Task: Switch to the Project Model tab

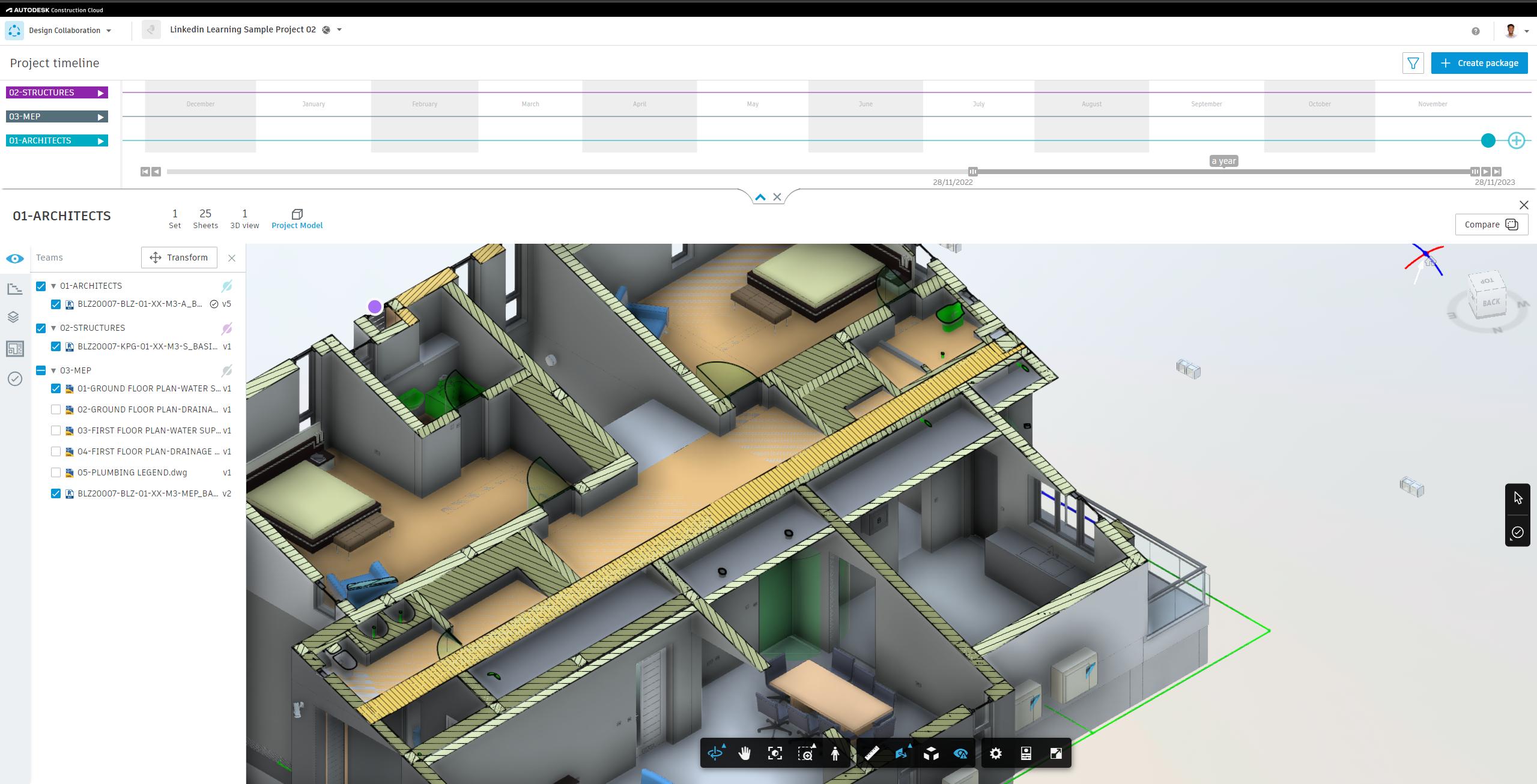Action: click(297, 219)
